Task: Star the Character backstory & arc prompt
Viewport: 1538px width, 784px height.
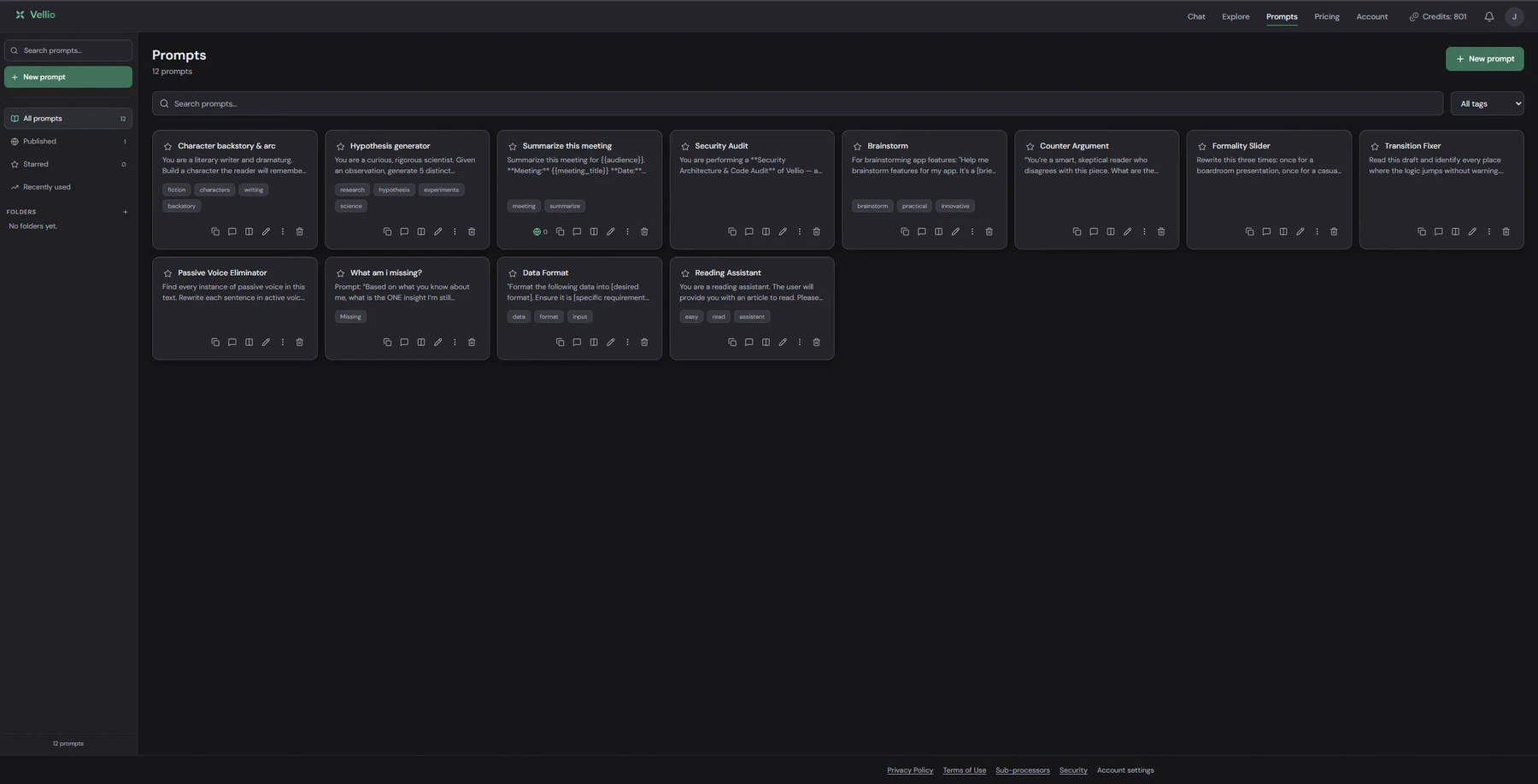Action: 167,146
